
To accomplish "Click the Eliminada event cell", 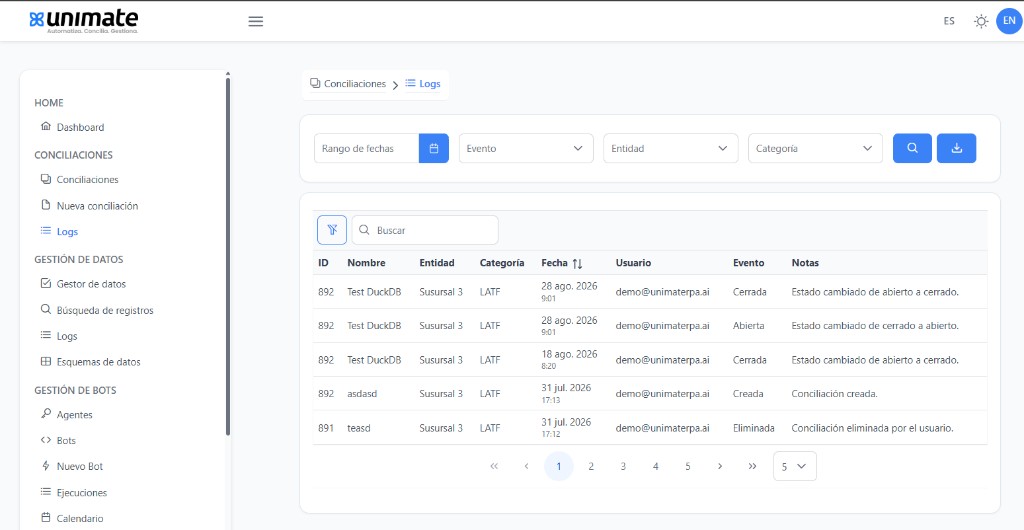I will point(754,428).
